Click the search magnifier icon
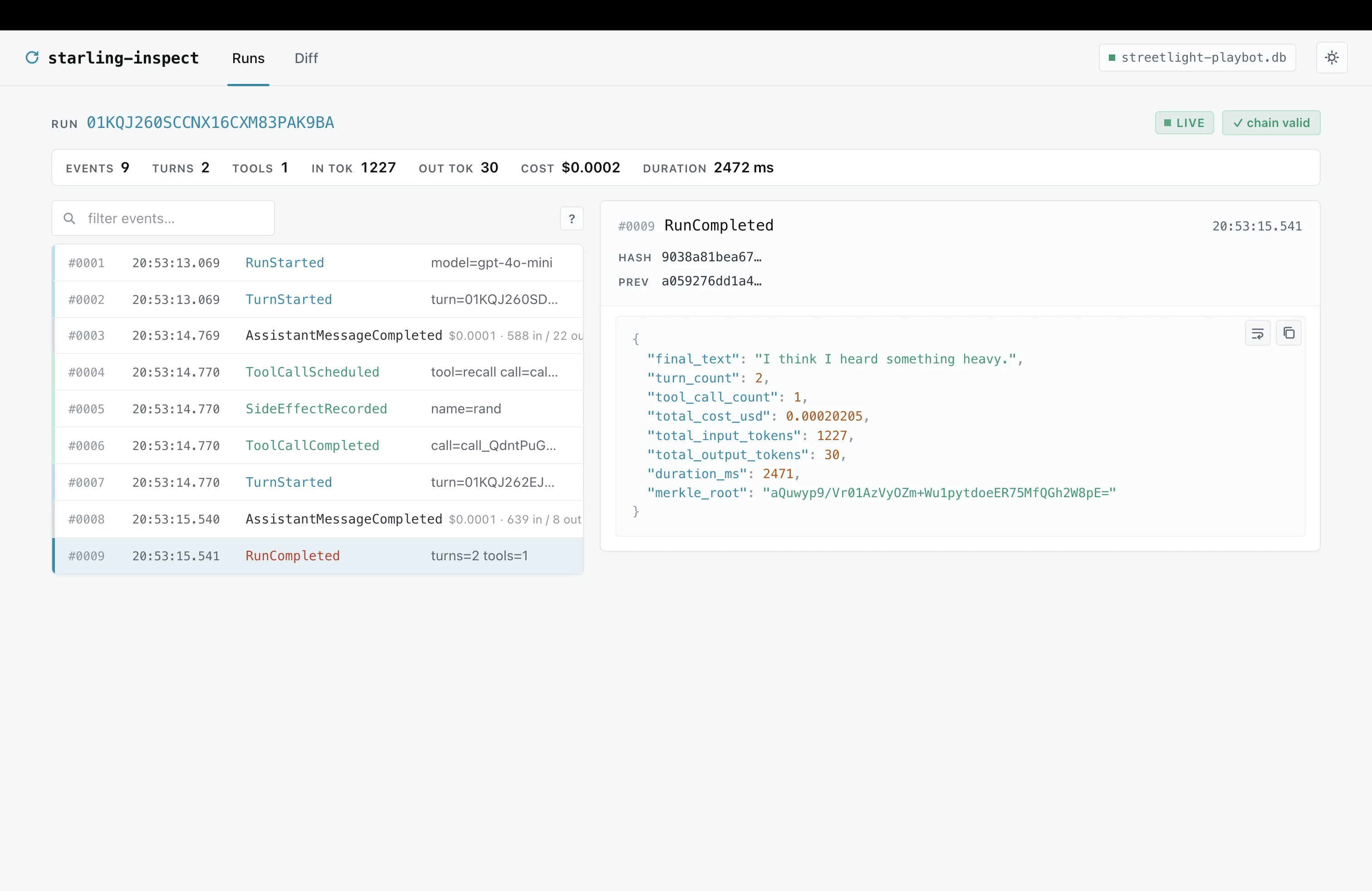1372x891 pixels. pos(69,218)
